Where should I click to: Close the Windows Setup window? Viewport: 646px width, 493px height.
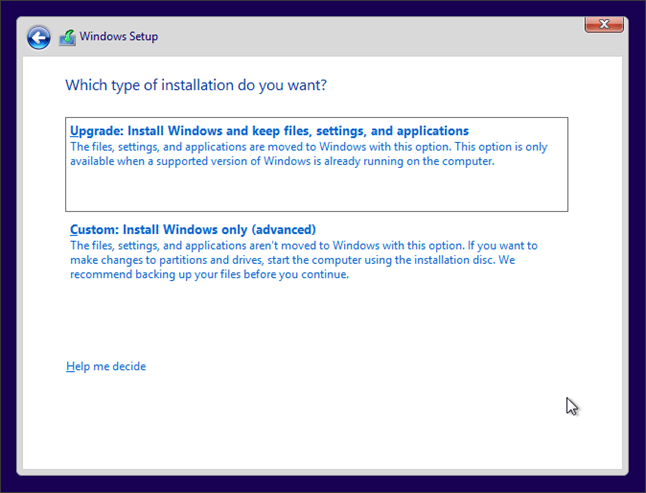coord(604,24)
